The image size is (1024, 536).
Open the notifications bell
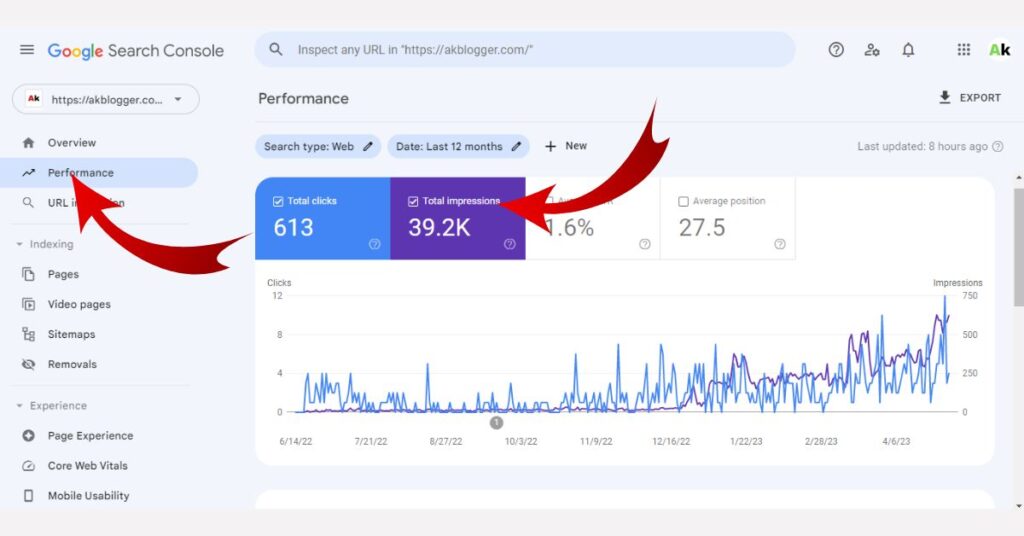point(908,50)
